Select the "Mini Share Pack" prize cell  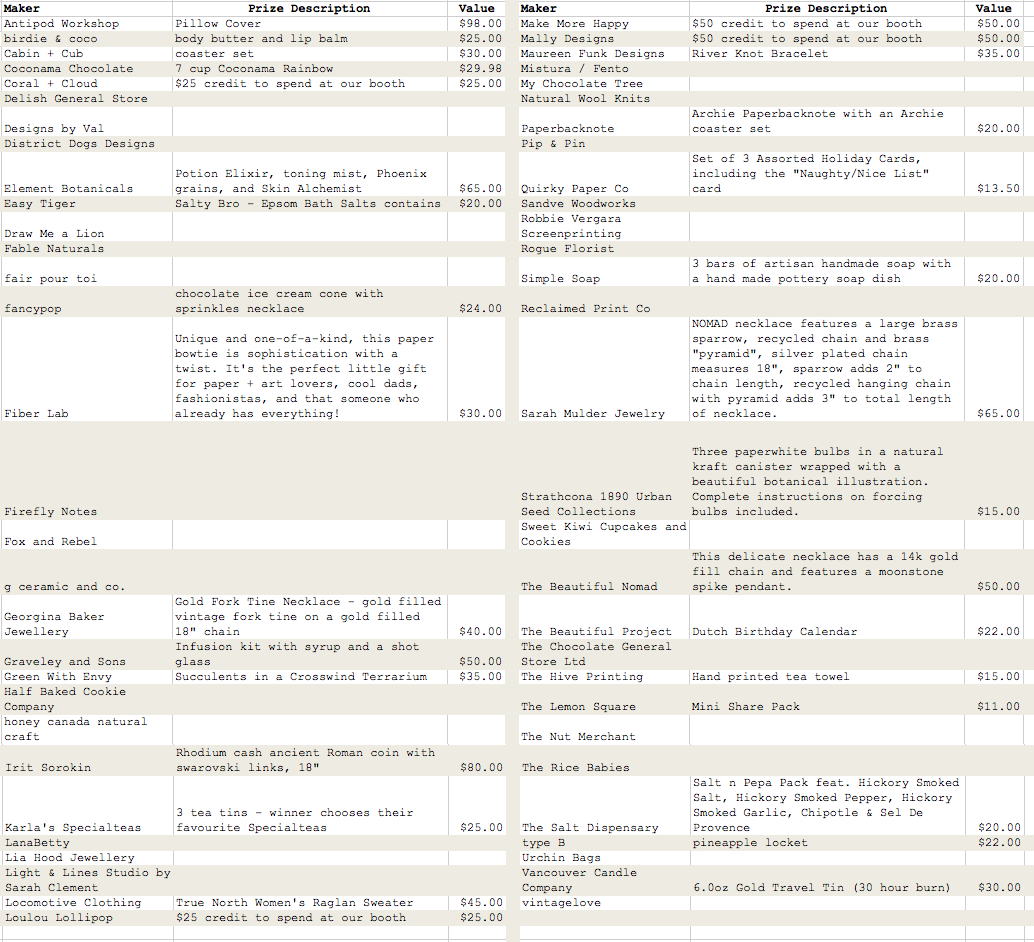pyautogui.click(x=827, y=699)
